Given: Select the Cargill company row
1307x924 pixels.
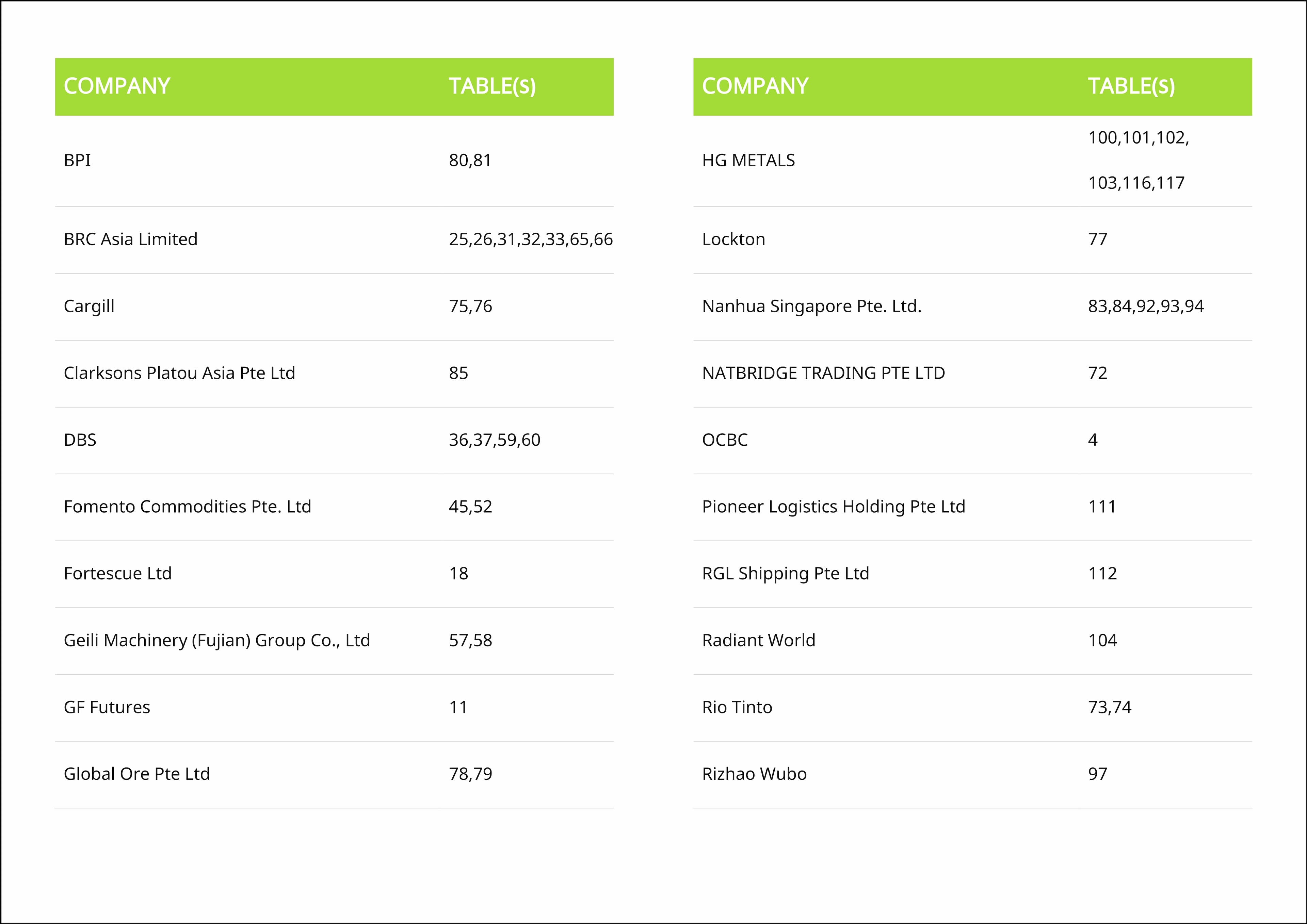Looking at the screenshot, I should coord(334,307).
